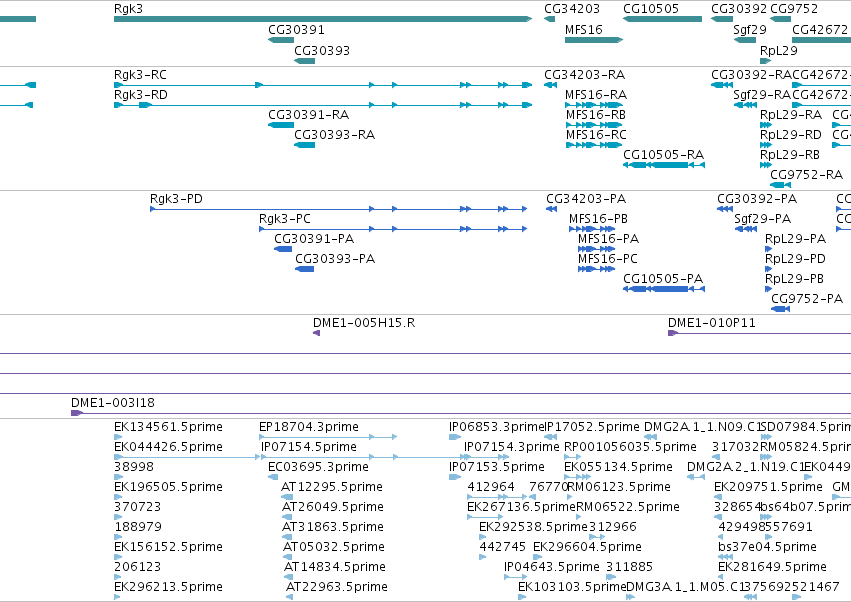The height and width of the screenshot is (602, 851).
Task: Open the CG9752-PA protein label
Action: coord(807,299)
